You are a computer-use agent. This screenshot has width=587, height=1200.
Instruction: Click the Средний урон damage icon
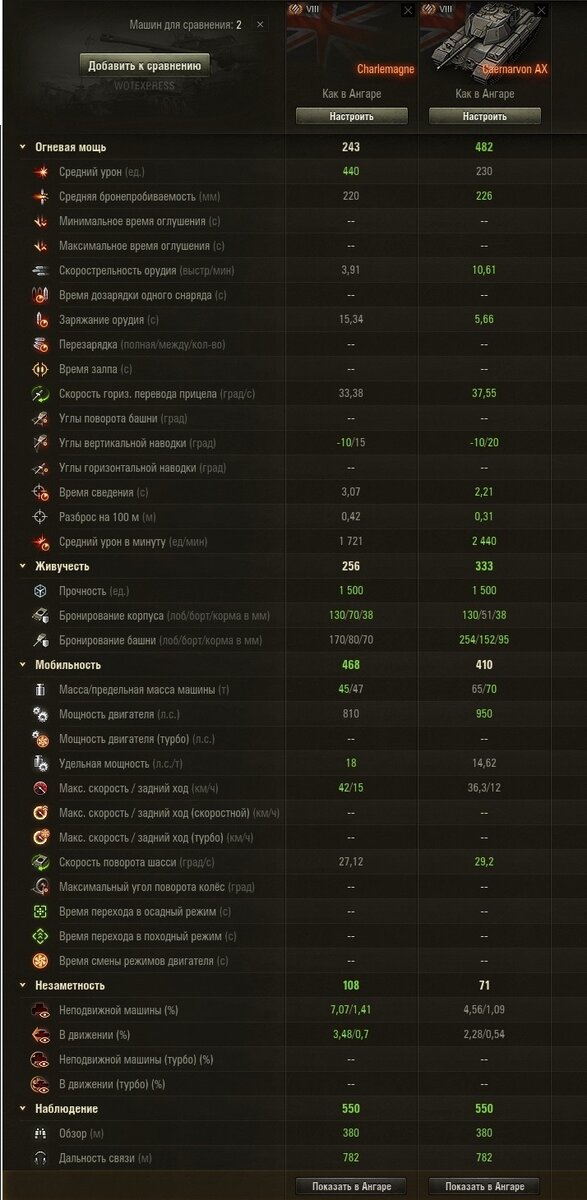[x=41, y=172]
